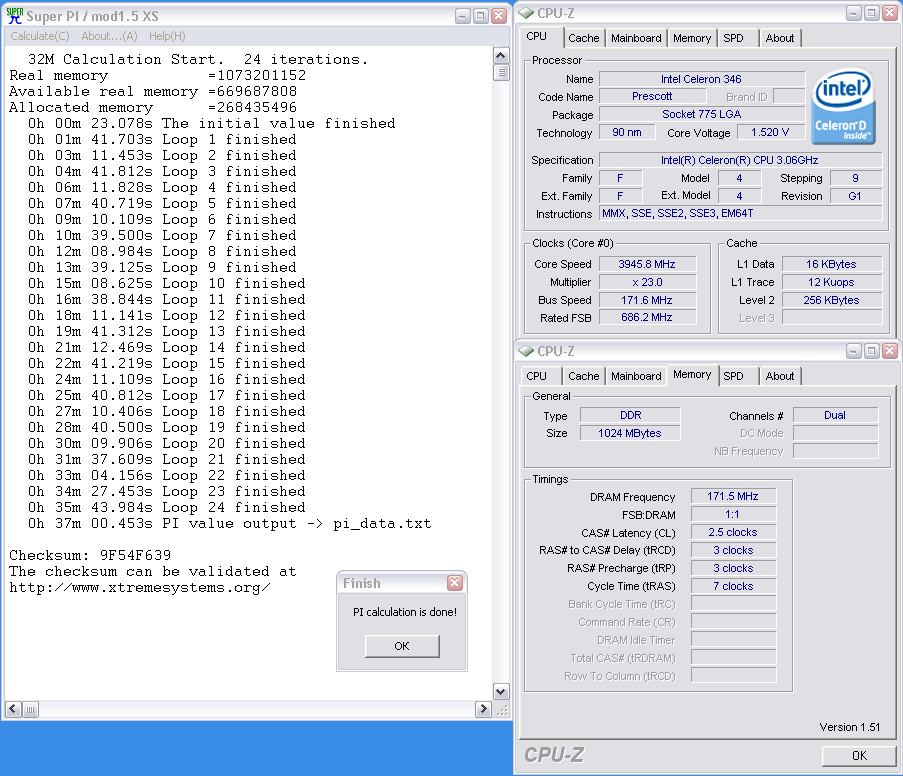The image size is (903, 776).
Task: Click the CPU-Z icon in lower window title bar
Action: click(526, 350)
